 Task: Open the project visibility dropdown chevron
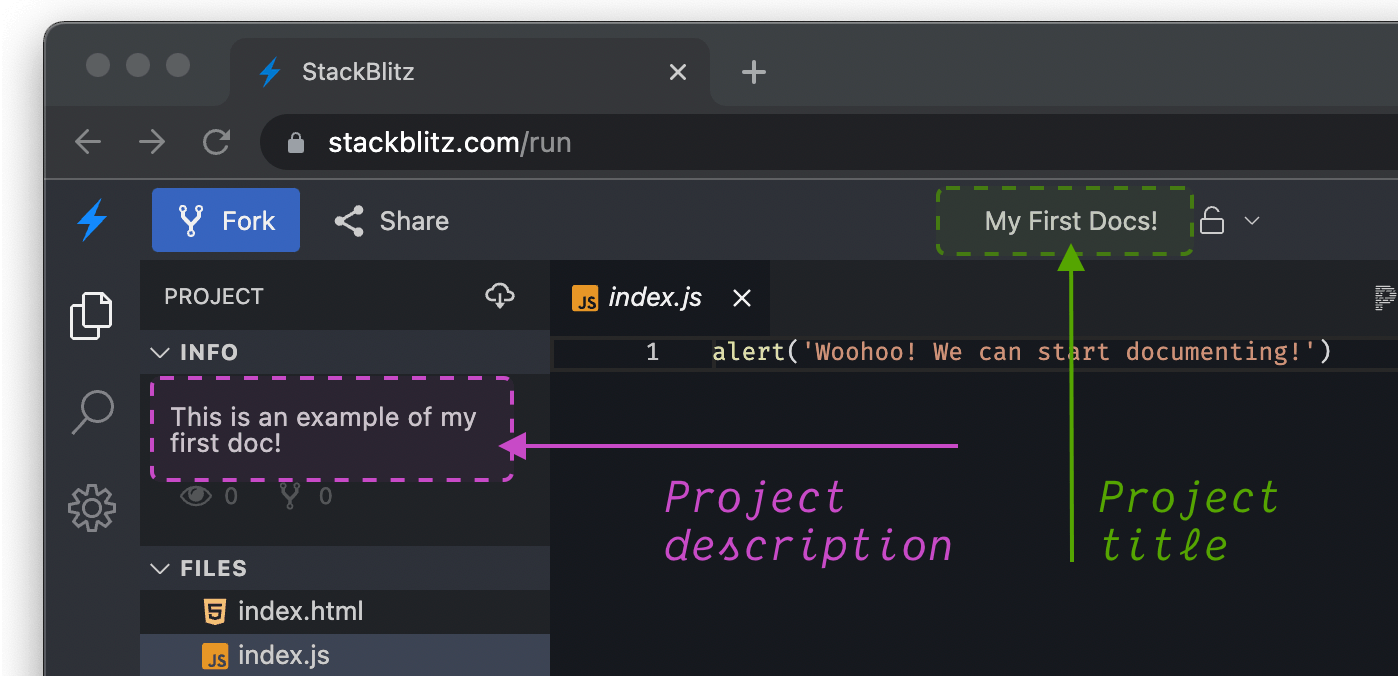tap(1252, 220)
